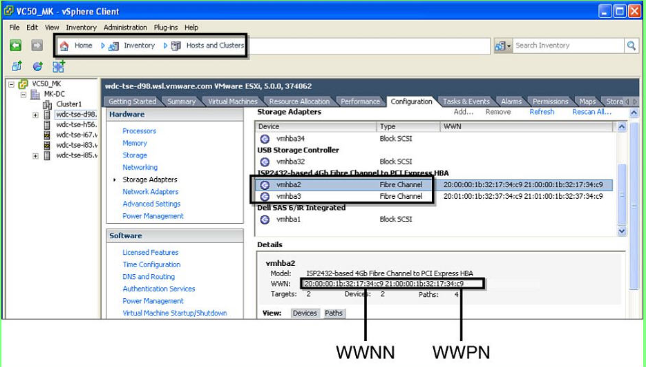The height and width of the screenshot is (367, 647).
Task: Click the add host toolbar icon with plus
Action: [59, 66]
